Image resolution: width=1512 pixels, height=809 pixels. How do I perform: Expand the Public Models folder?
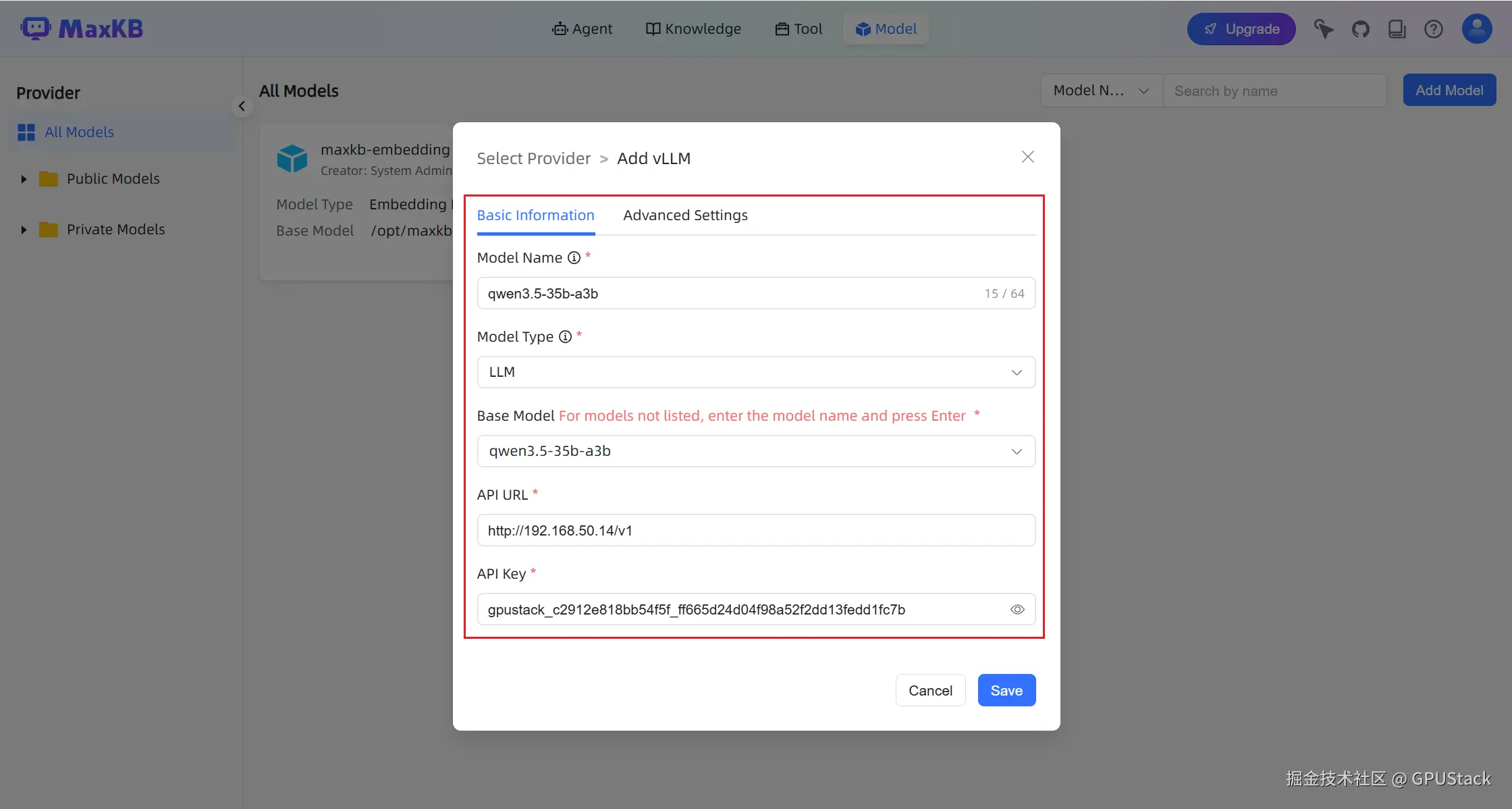click(24, 179)
